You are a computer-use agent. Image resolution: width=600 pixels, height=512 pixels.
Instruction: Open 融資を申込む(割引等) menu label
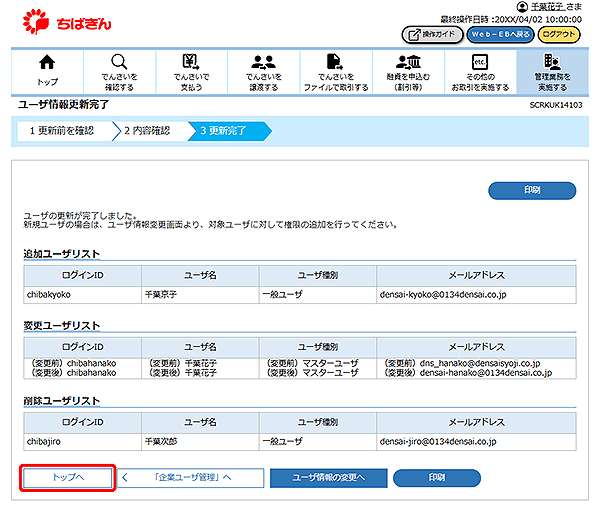coord(408,82)
